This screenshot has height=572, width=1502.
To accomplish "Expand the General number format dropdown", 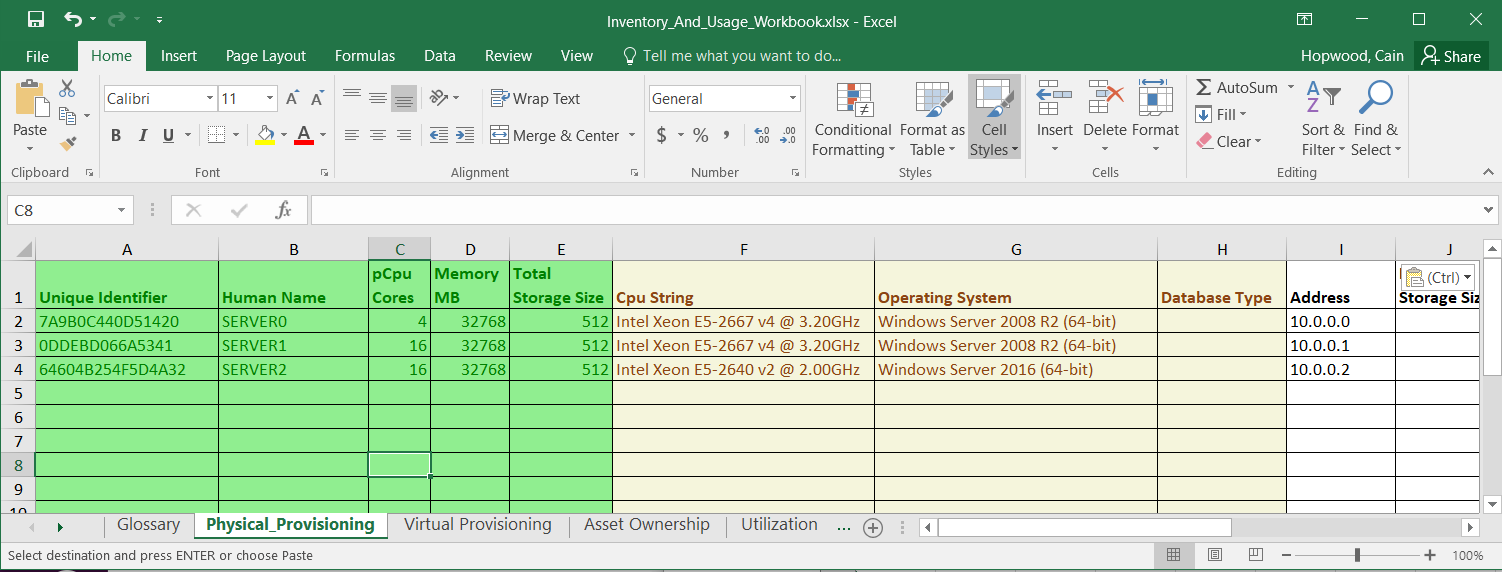I will [793, 98].
